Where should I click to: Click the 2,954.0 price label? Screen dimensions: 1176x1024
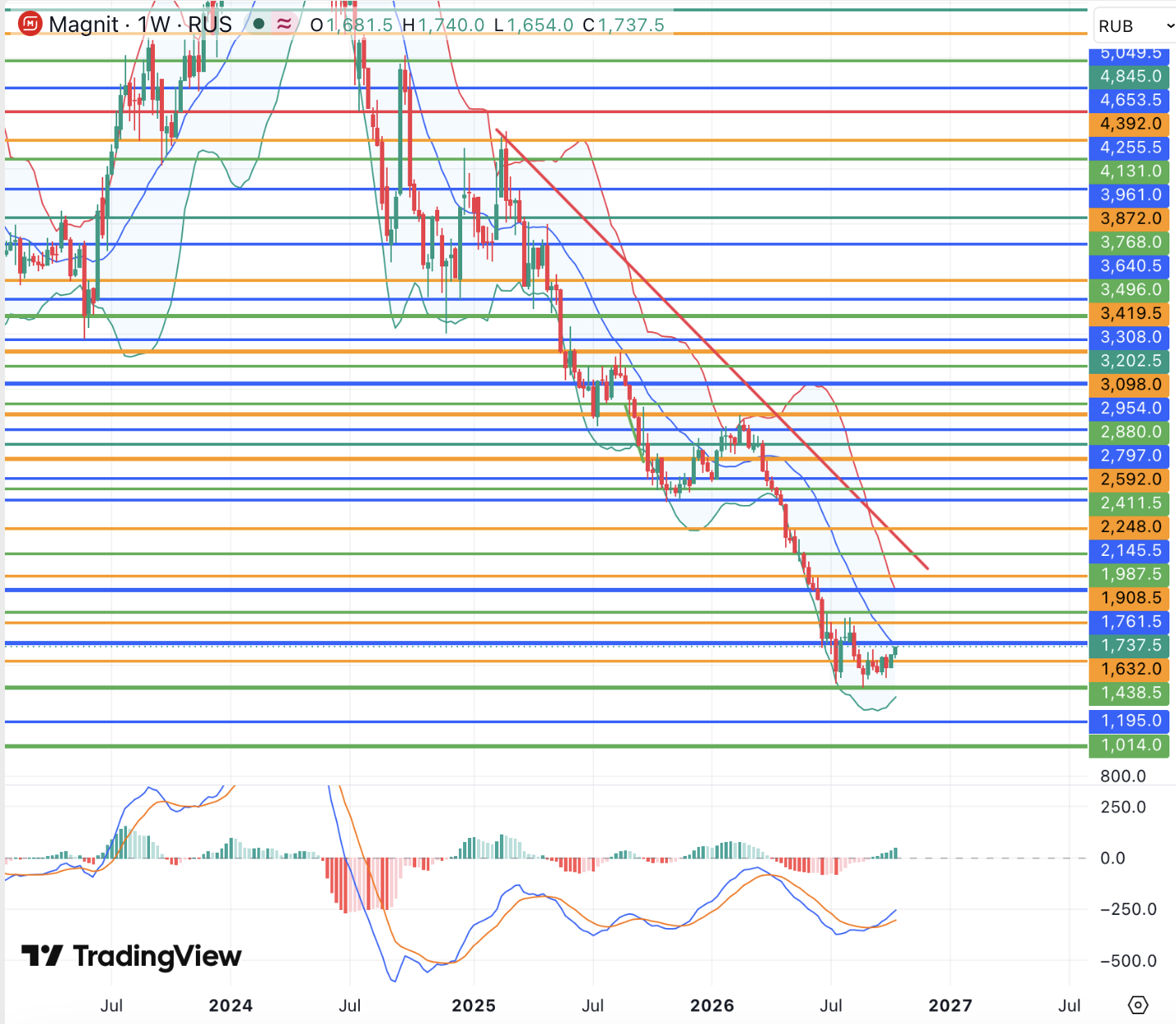point(1130,409)
